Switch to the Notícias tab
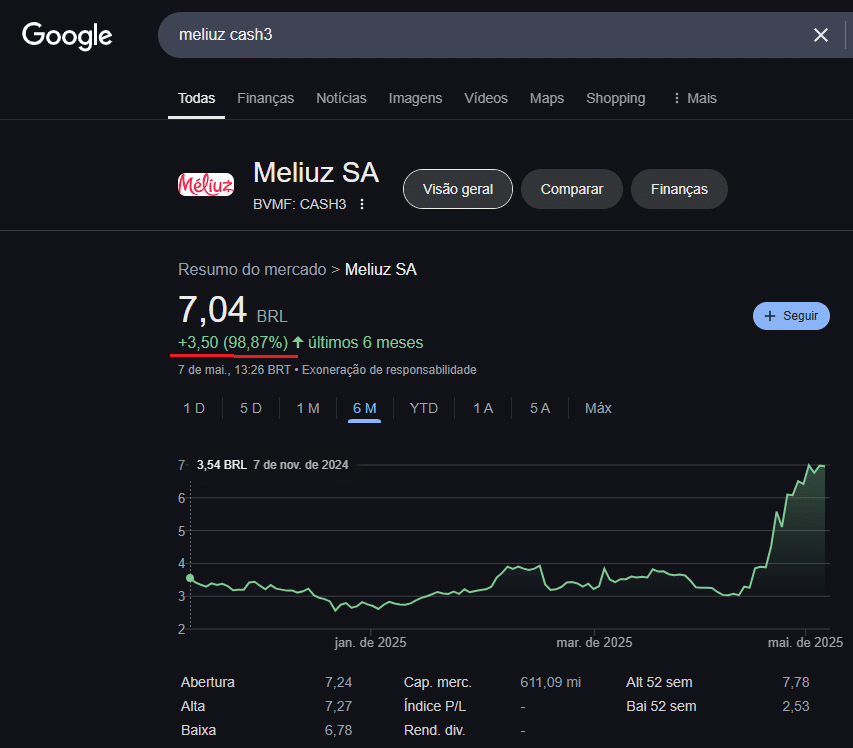Viewport: 853px width, 748px height. [341, 98]
